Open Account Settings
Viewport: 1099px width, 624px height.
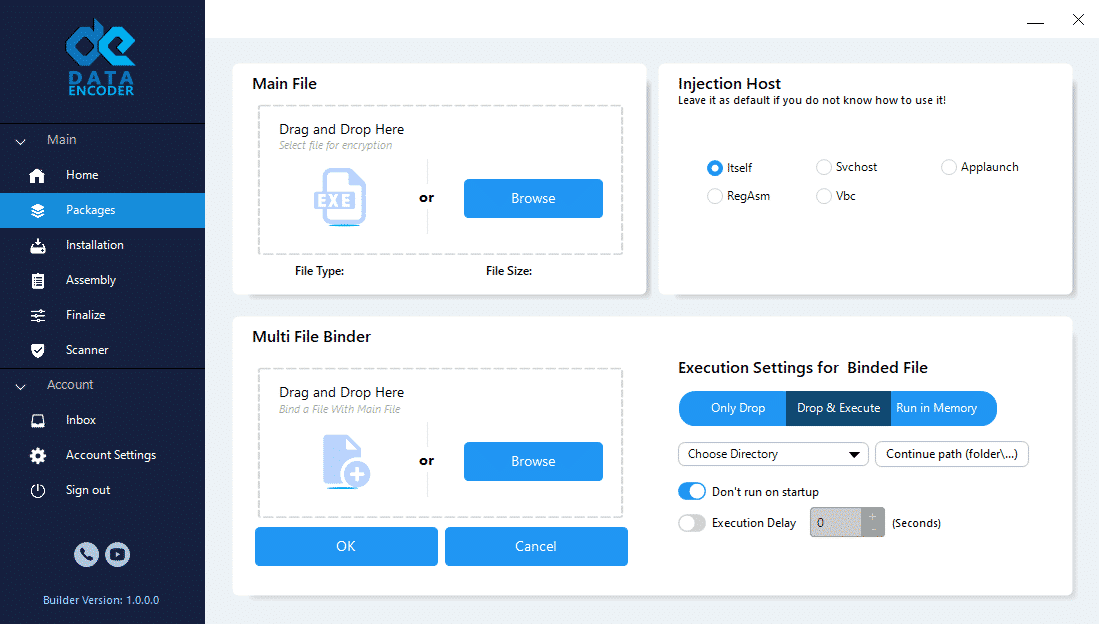(x=102, y=456)
